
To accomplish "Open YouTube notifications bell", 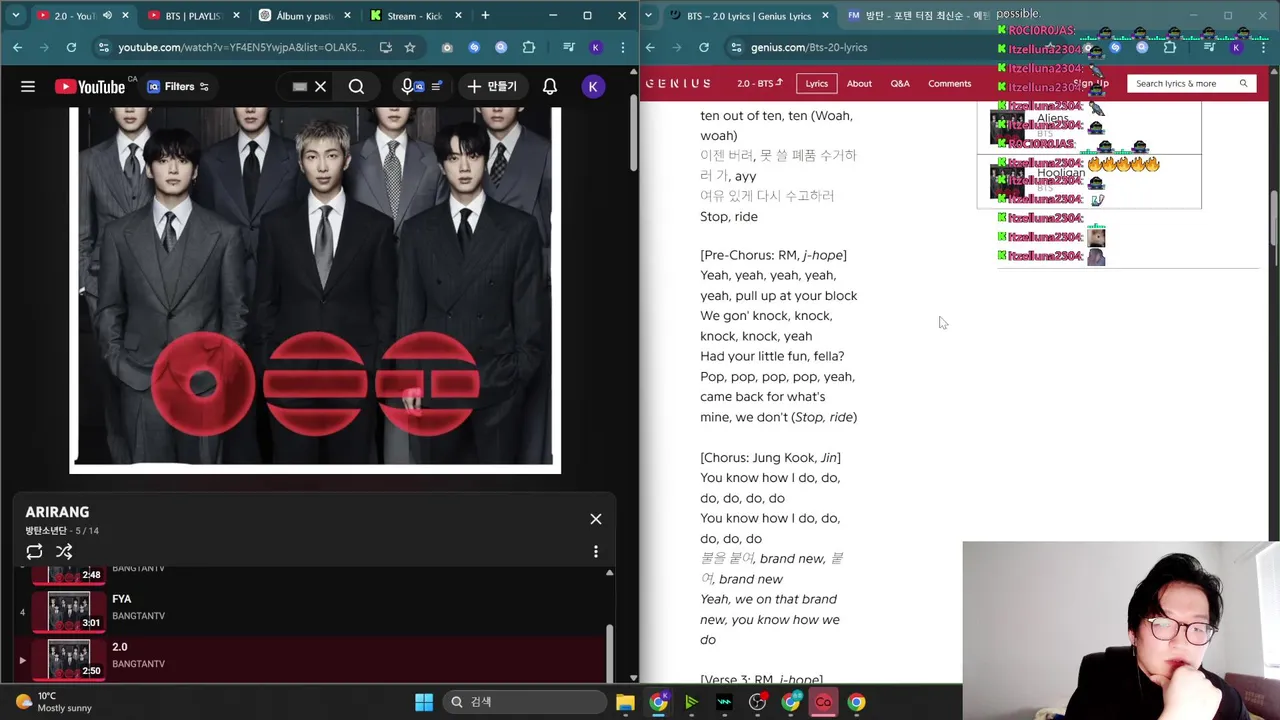I will (x=550, y=87).
